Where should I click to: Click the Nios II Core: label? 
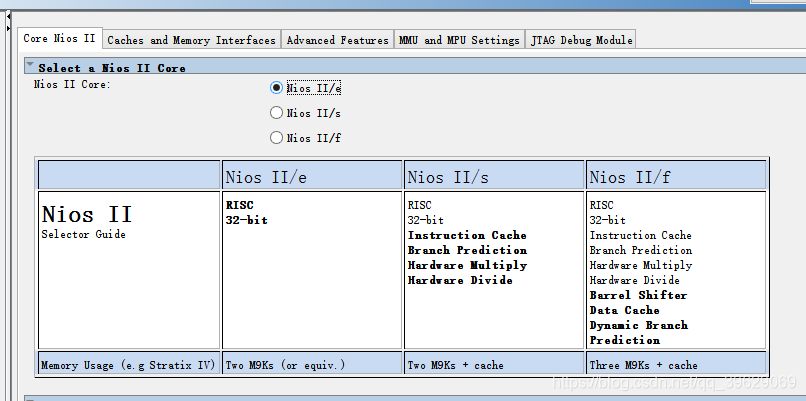pos(72,84)
